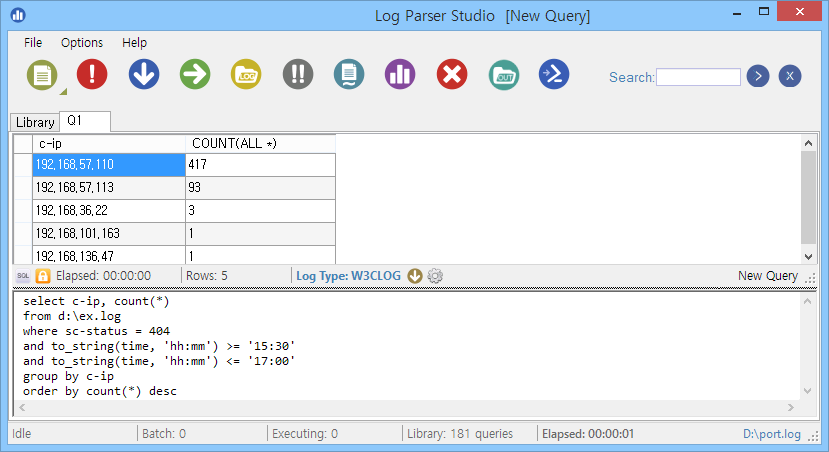The image size is (829, 452).
Task: Execute query with red exclamation icon
Action: coord(92,74)
